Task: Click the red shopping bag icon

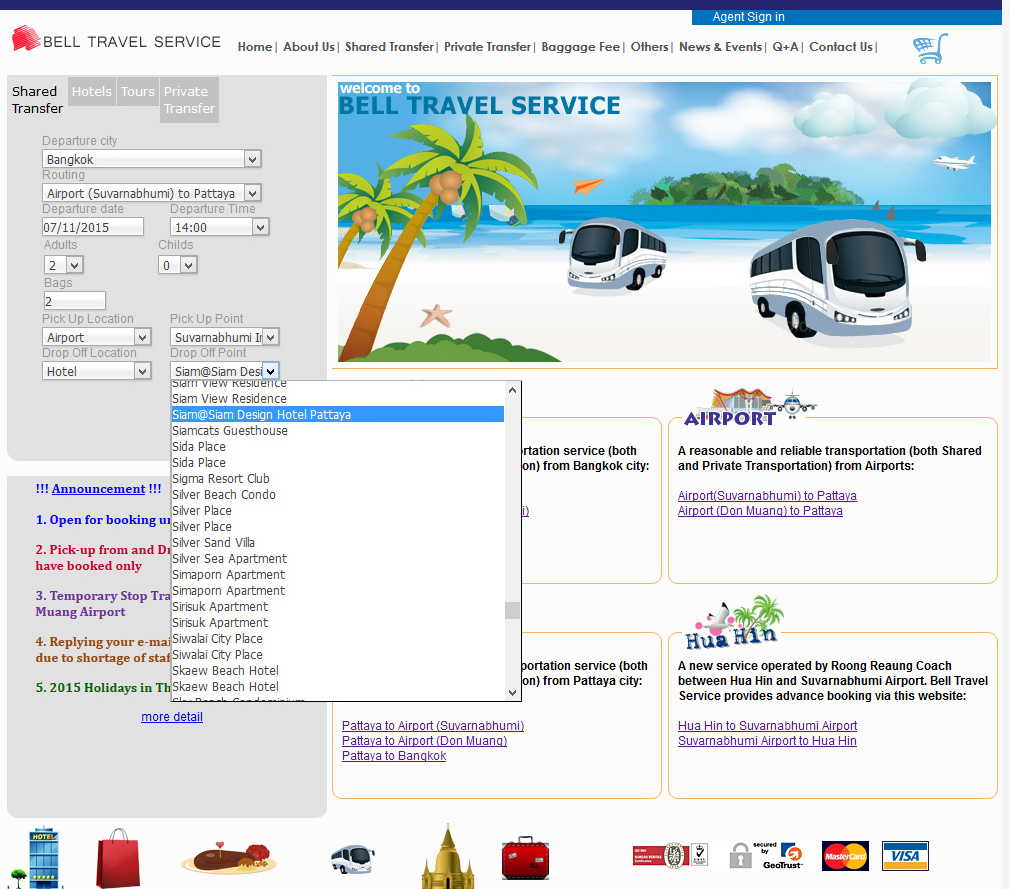Action: (118, 858)
